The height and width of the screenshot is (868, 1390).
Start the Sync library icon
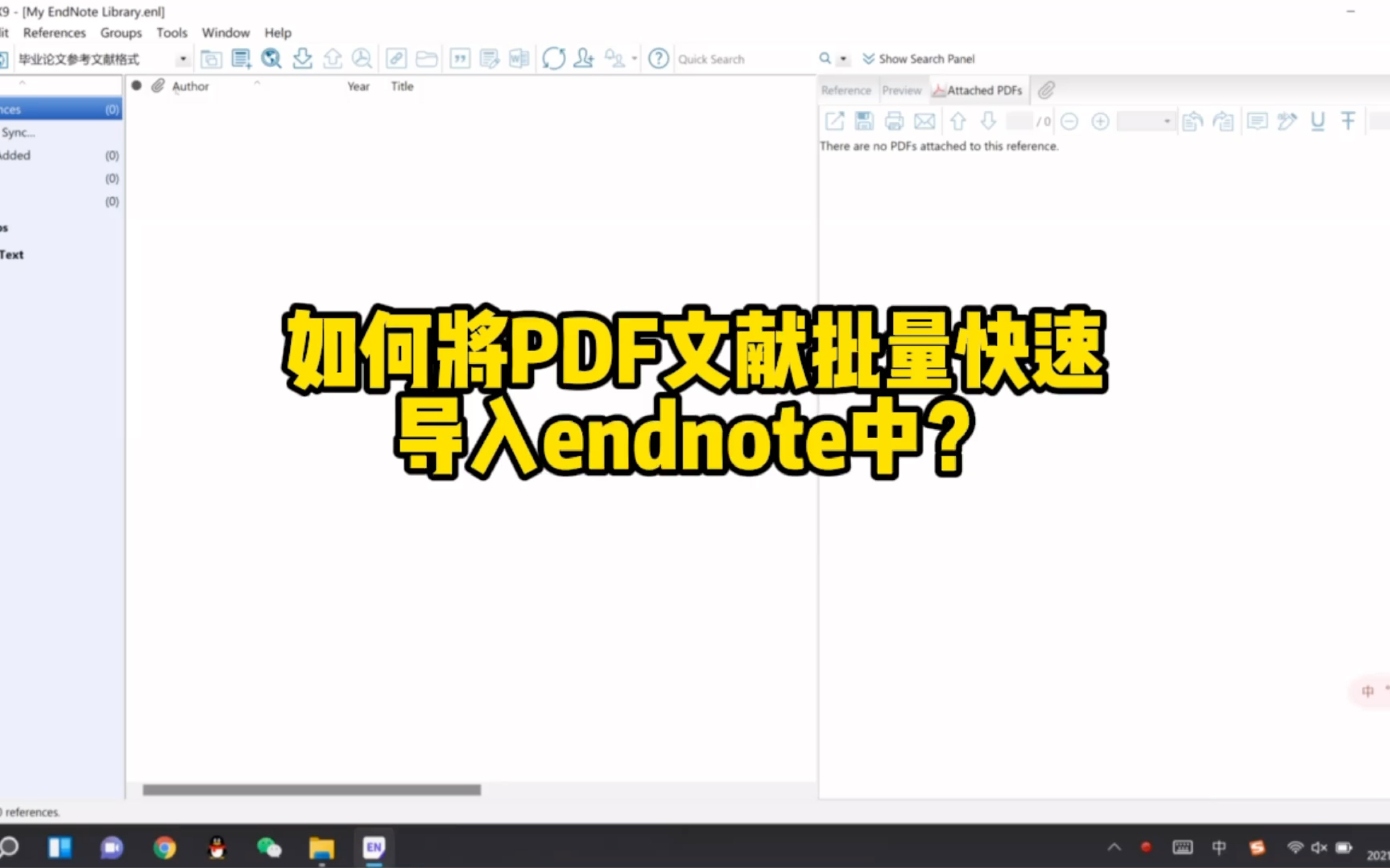(555, 58)
